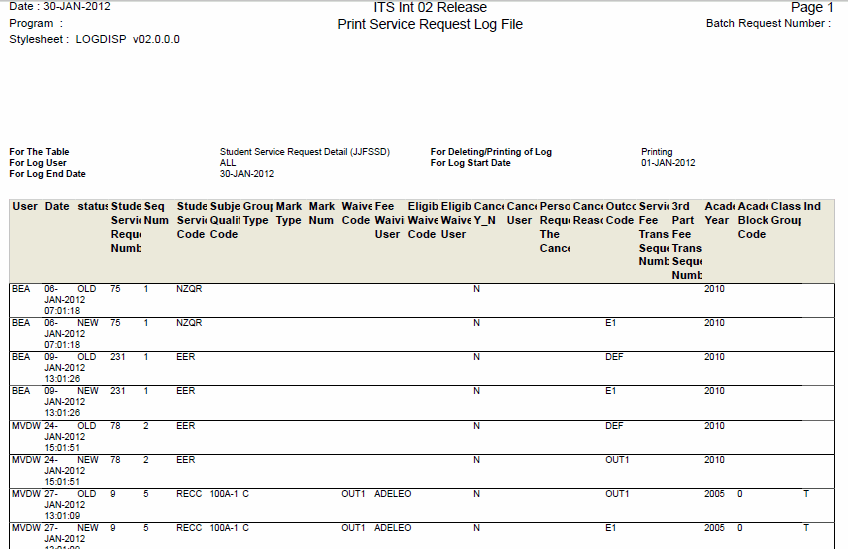Click the Batch Request Number label

point(767,23)
